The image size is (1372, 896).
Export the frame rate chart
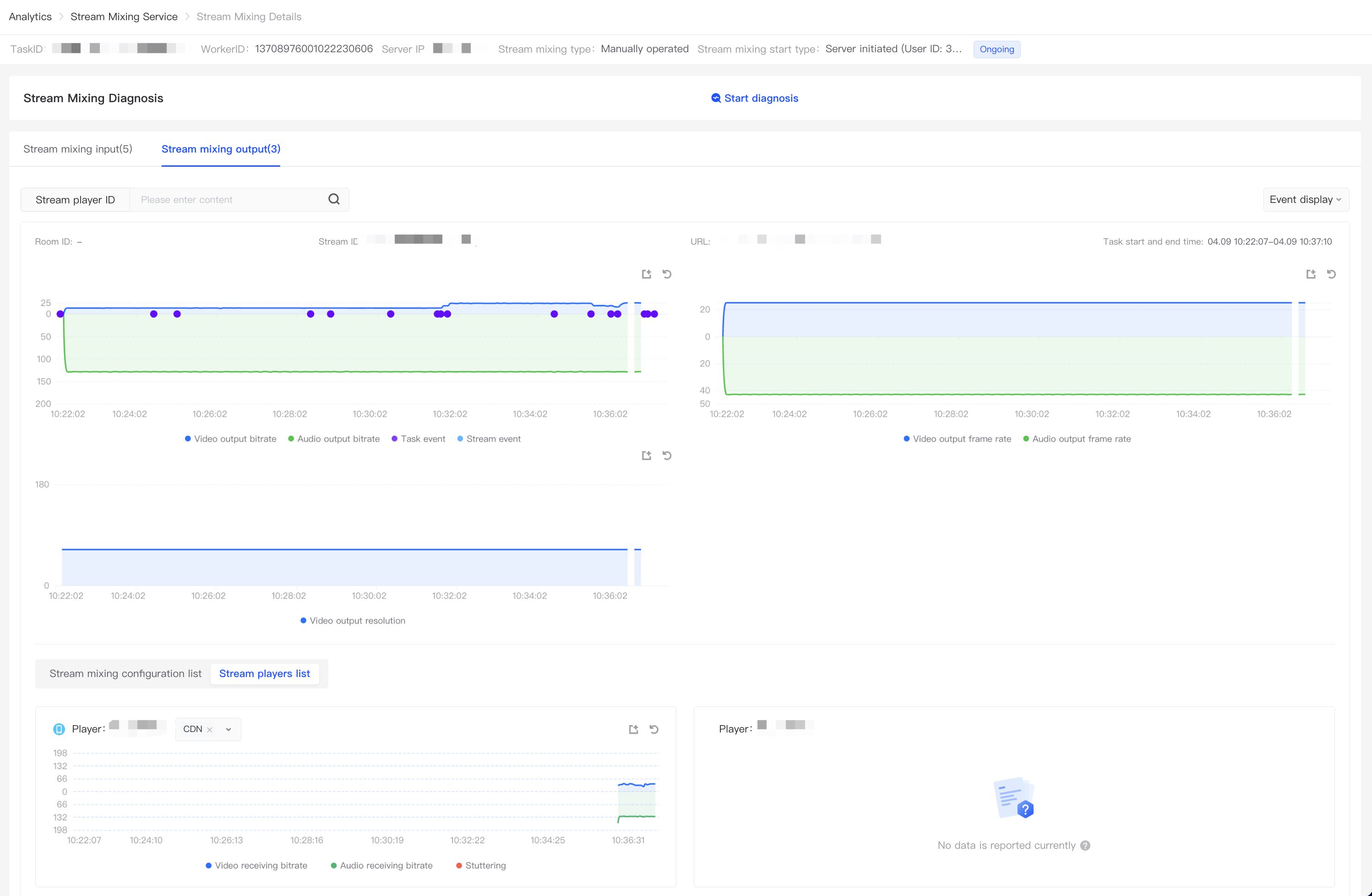coord(1310,274)
